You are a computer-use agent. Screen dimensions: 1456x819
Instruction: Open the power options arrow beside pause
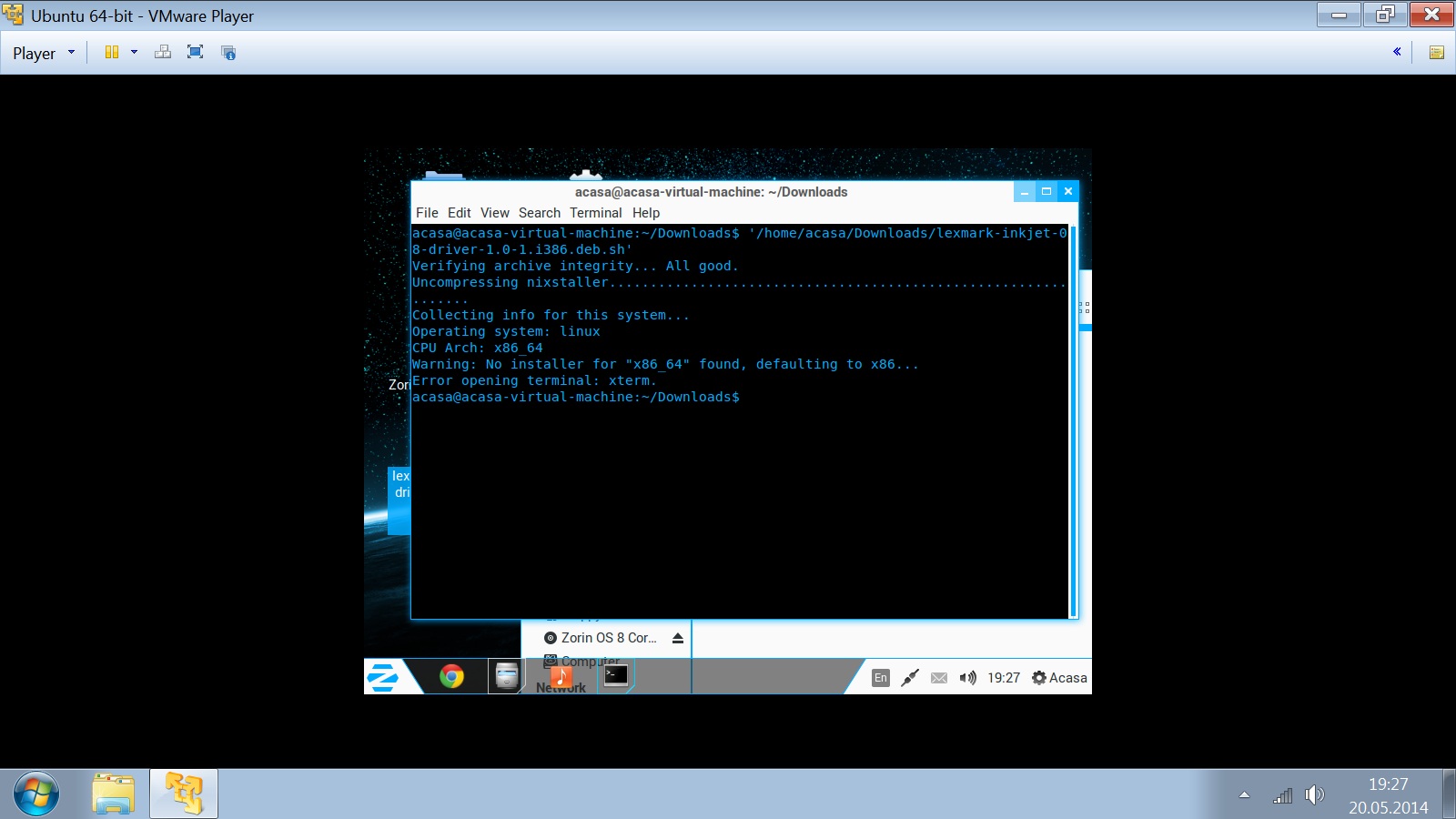click(x=135, y=53)
